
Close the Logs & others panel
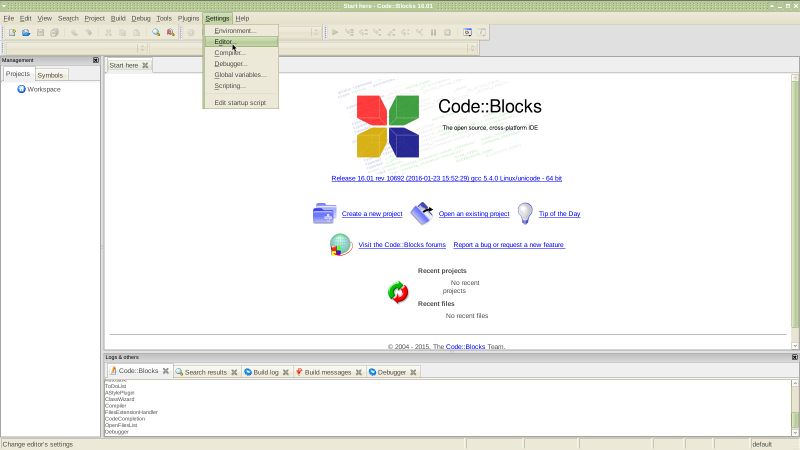point(794,357)
